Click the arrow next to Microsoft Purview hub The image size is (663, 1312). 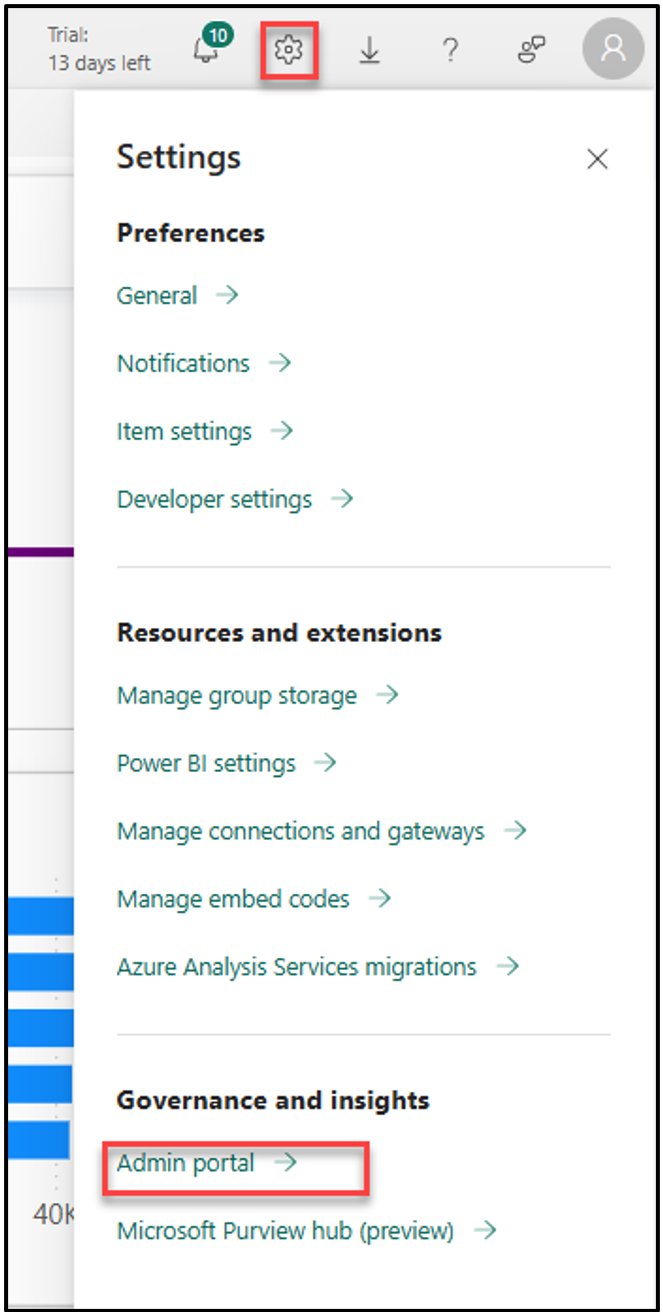click(x=485, y=1230)
